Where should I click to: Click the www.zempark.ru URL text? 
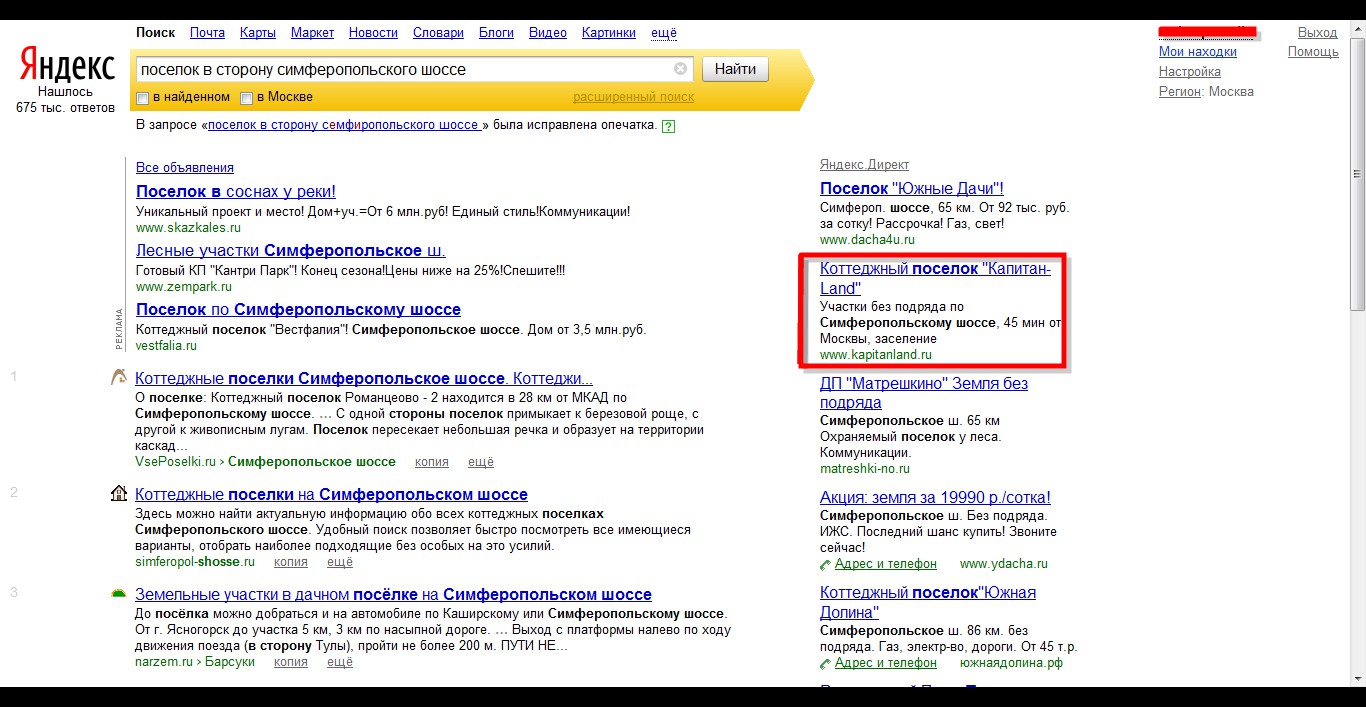click(184, 287)
